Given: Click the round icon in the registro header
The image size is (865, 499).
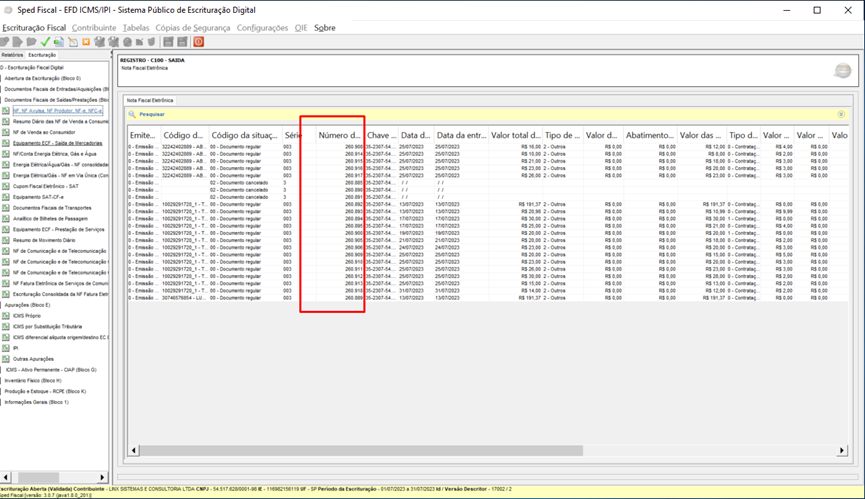Looking at the screenshot, I should click(842, 71).
